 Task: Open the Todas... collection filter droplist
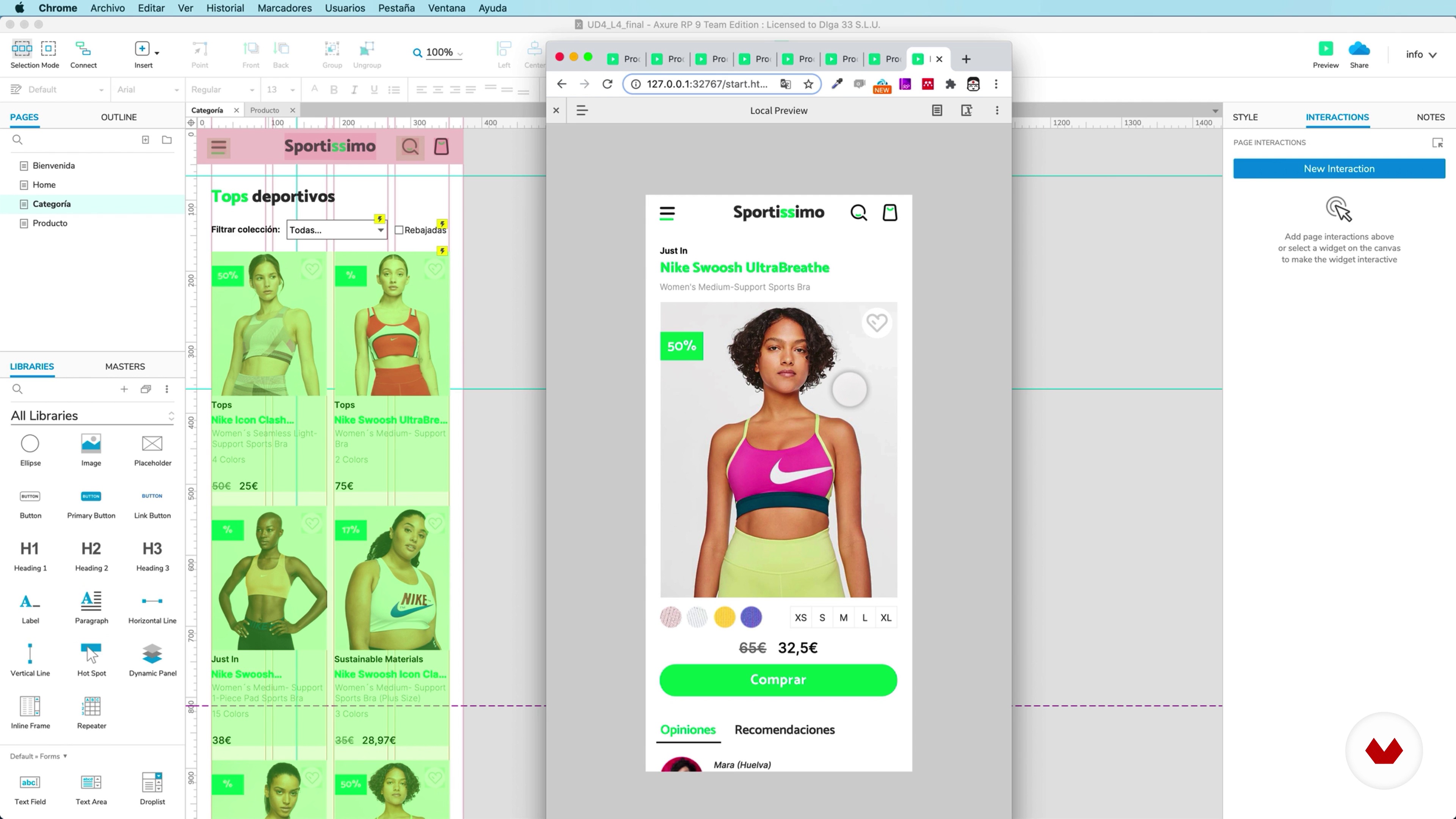(x=337, y=229)
